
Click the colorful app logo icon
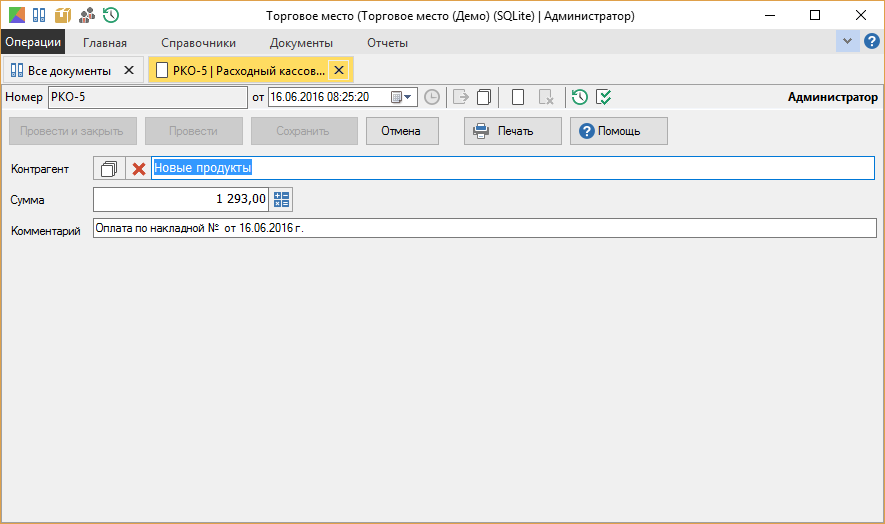17,15
